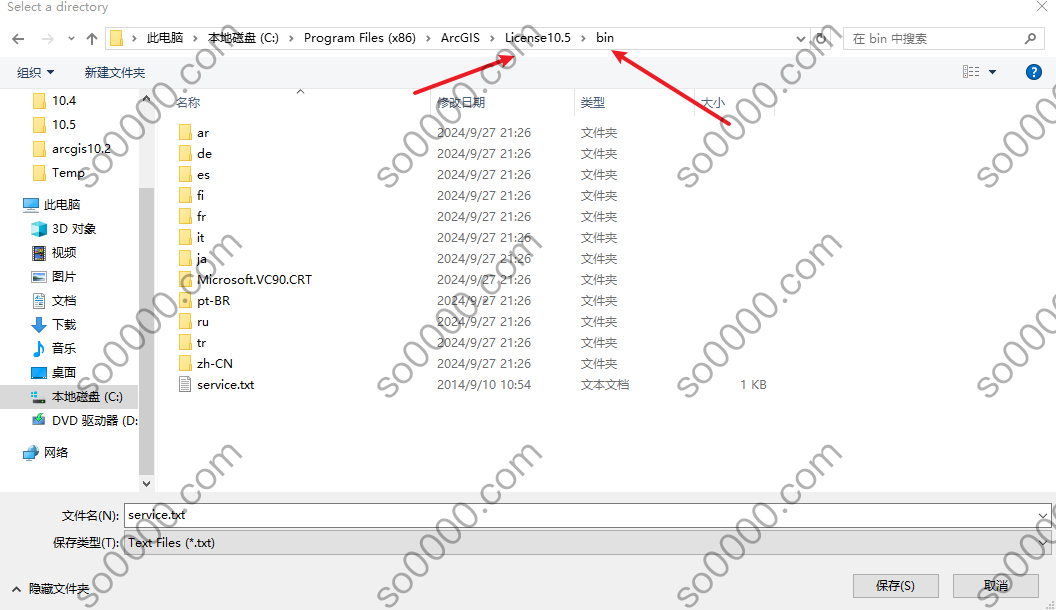The height and width of the screenshot is (610, 1056).
Task: Open view options dropdown arrow
Action: pos(992,71)
